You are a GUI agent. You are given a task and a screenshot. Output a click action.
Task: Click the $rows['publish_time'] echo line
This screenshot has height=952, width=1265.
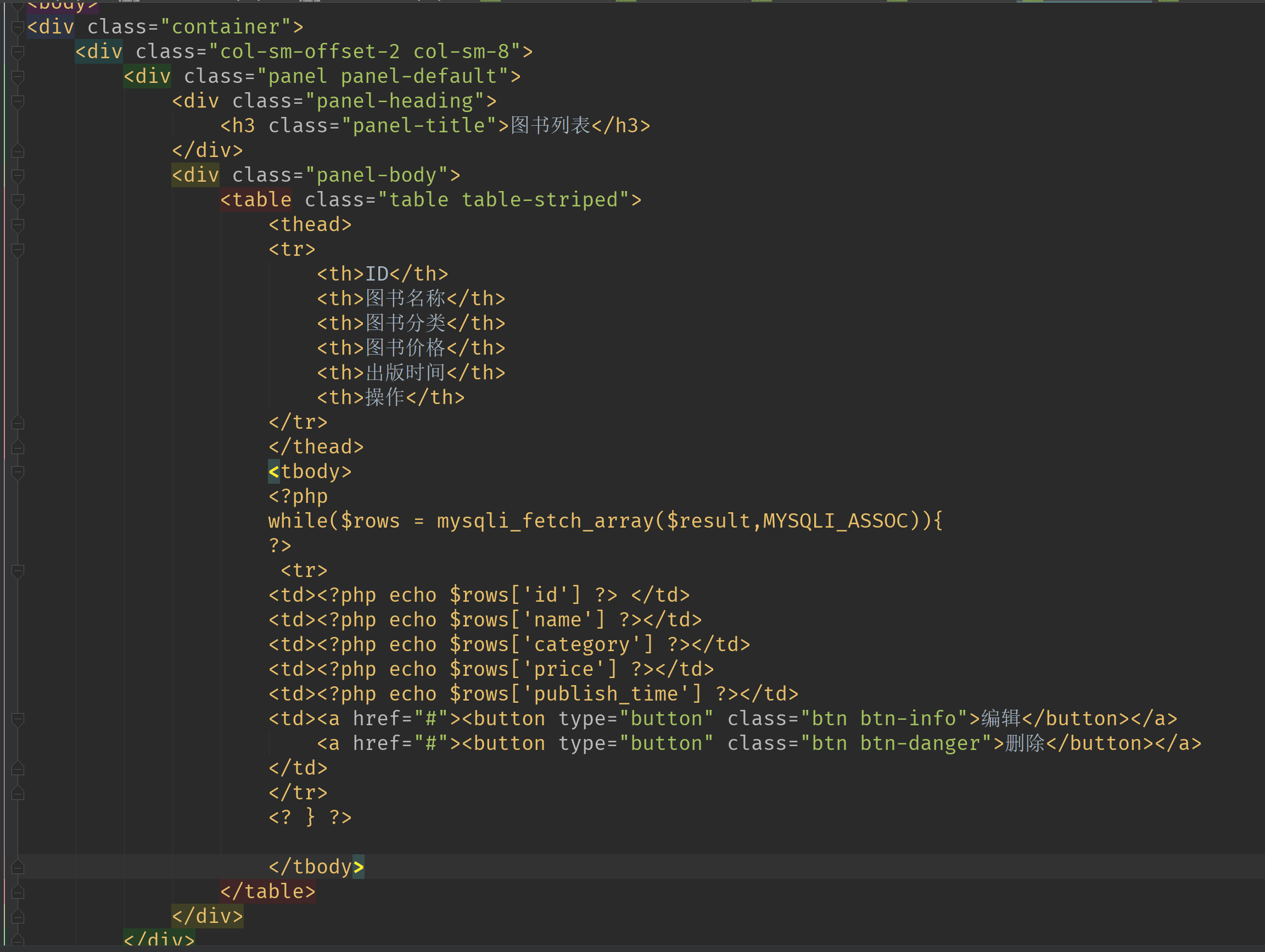[x=534, y=693]
